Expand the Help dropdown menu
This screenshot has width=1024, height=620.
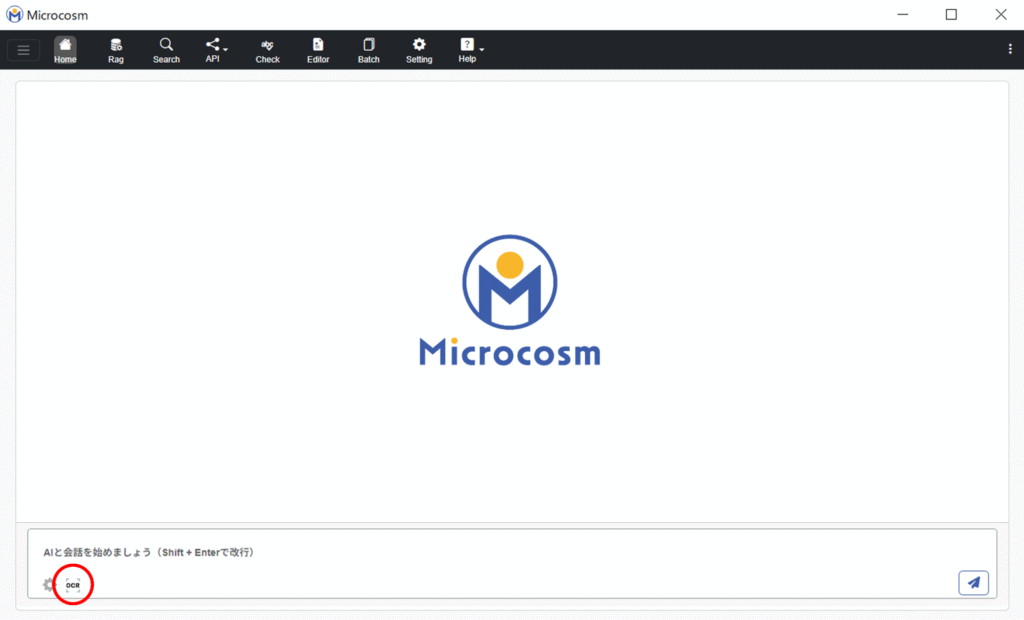(469, 50)
